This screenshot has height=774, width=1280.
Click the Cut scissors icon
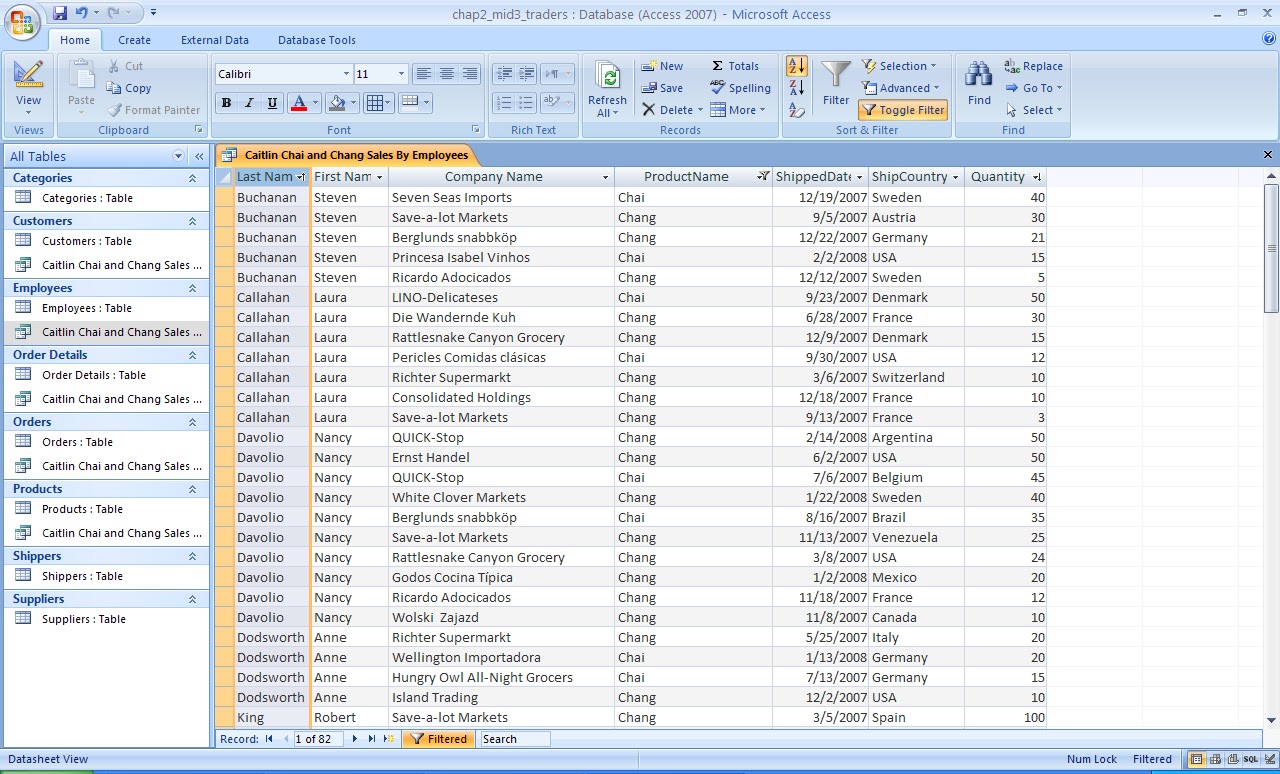pos(112,66)
